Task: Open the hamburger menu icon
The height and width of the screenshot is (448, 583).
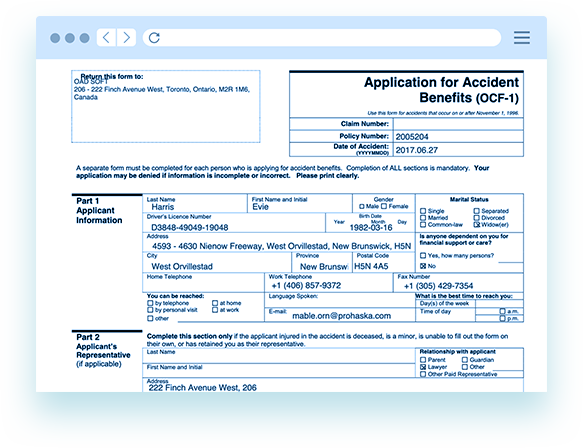Action: [522, 38]
